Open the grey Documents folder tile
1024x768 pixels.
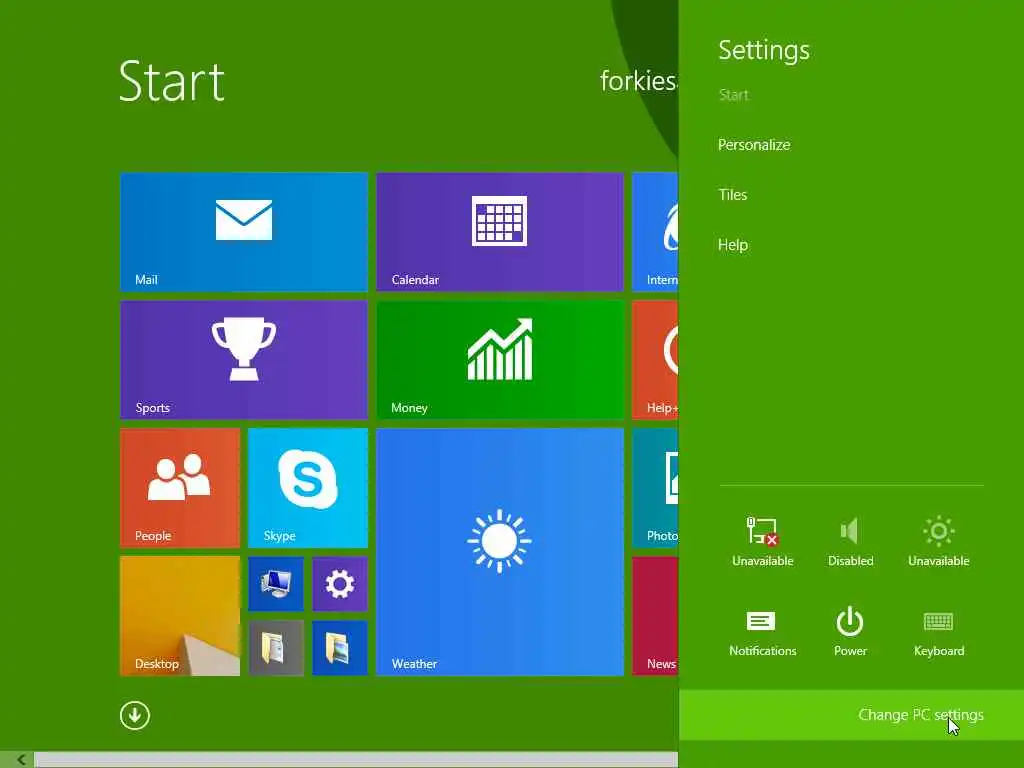tap(276, 647)
